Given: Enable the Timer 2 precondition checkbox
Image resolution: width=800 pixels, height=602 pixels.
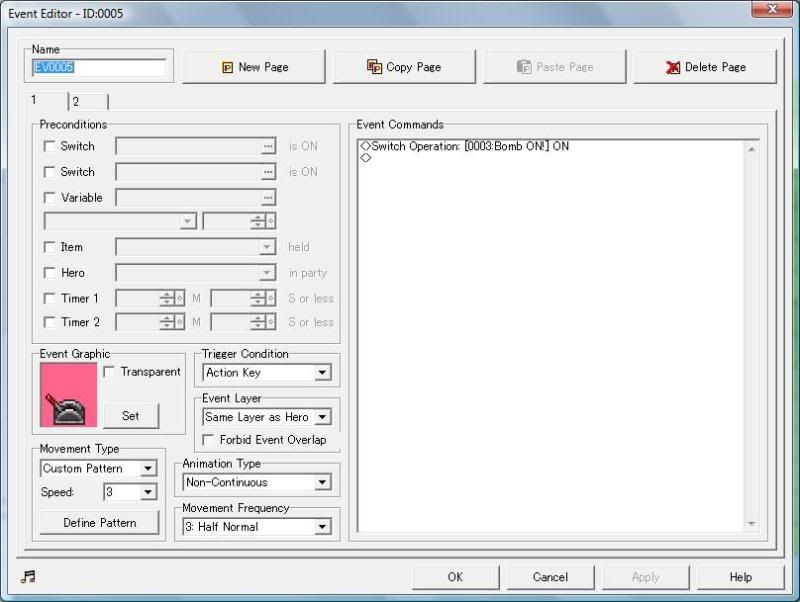Looking at the screenshot, I should 49,322.
